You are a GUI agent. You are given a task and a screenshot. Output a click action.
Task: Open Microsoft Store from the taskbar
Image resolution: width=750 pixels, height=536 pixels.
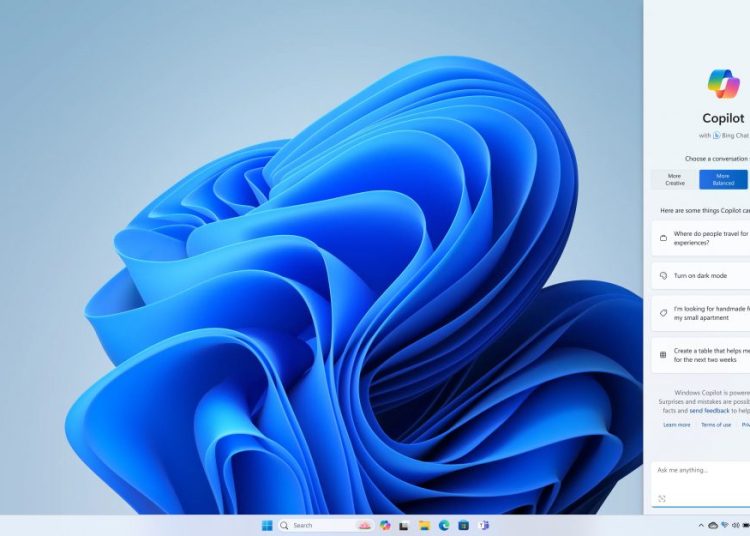(x=463, y=525)
